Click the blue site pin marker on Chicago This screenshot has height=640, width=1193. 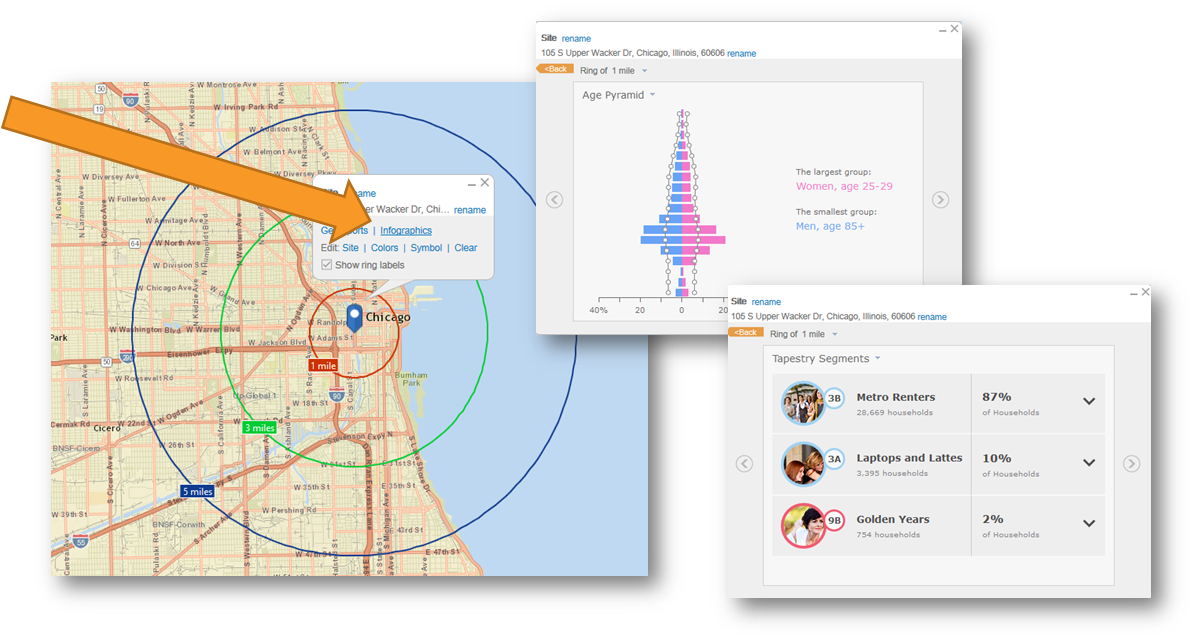tap(354, 318)
